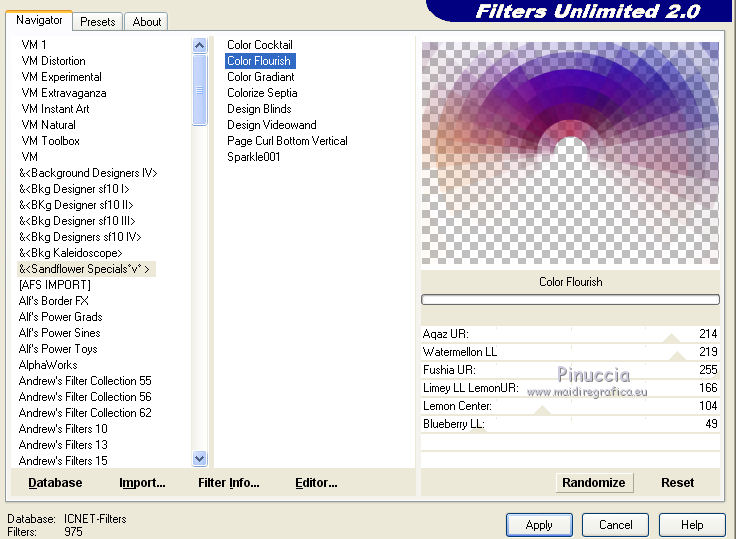This screenshot has height=539, width=736.
Task: Select &<Bkg Designer sf10 I> category
Action: (74, 189)
